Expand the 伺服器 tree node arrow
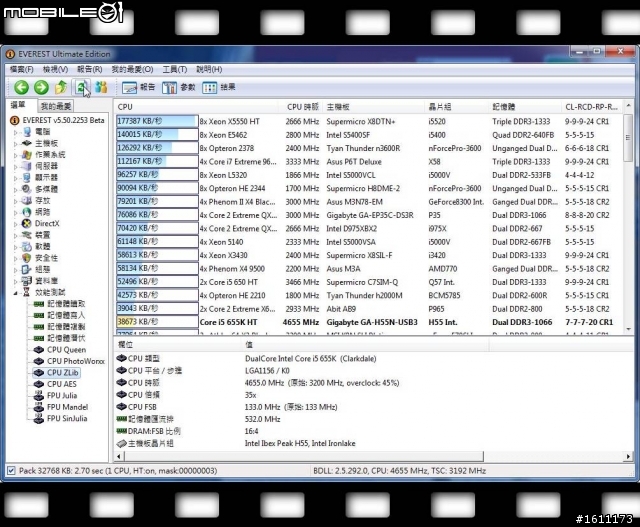This screenshot has width=640, height=527. coord(16,166)
